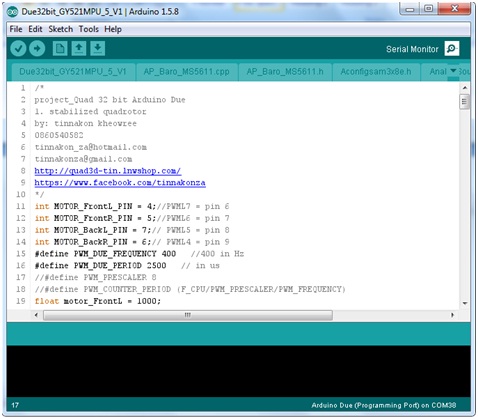Click comment 'by: tinnakon kheowree'
This screenshot has height=420, width=478.
pyautogui.click(x=86, y=124)
